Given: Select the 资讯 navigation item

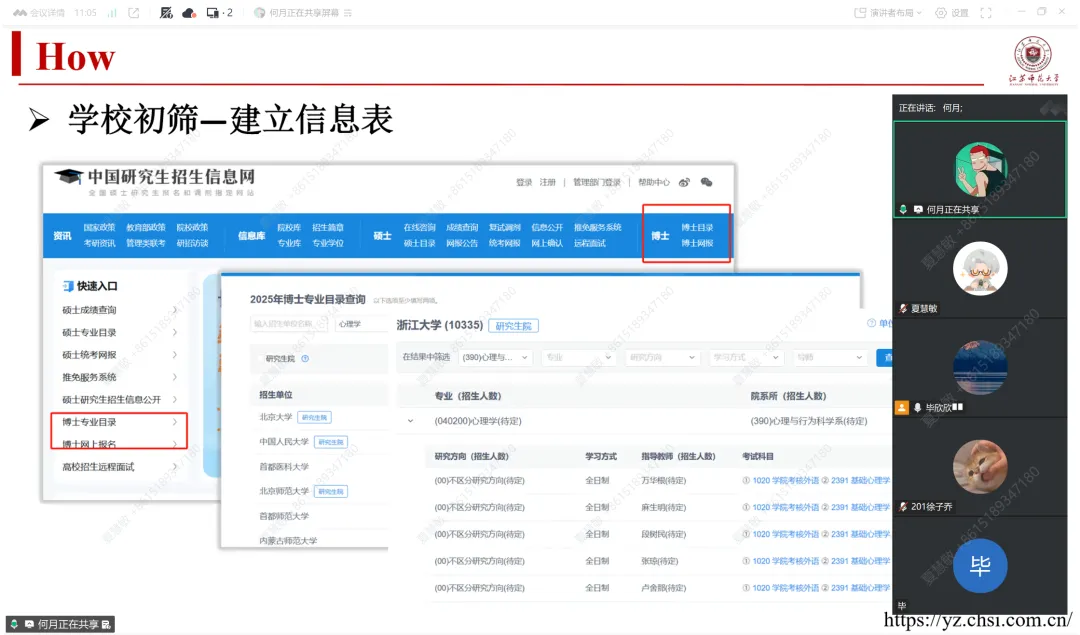Looking at the screenshot, I should [62, 236].
